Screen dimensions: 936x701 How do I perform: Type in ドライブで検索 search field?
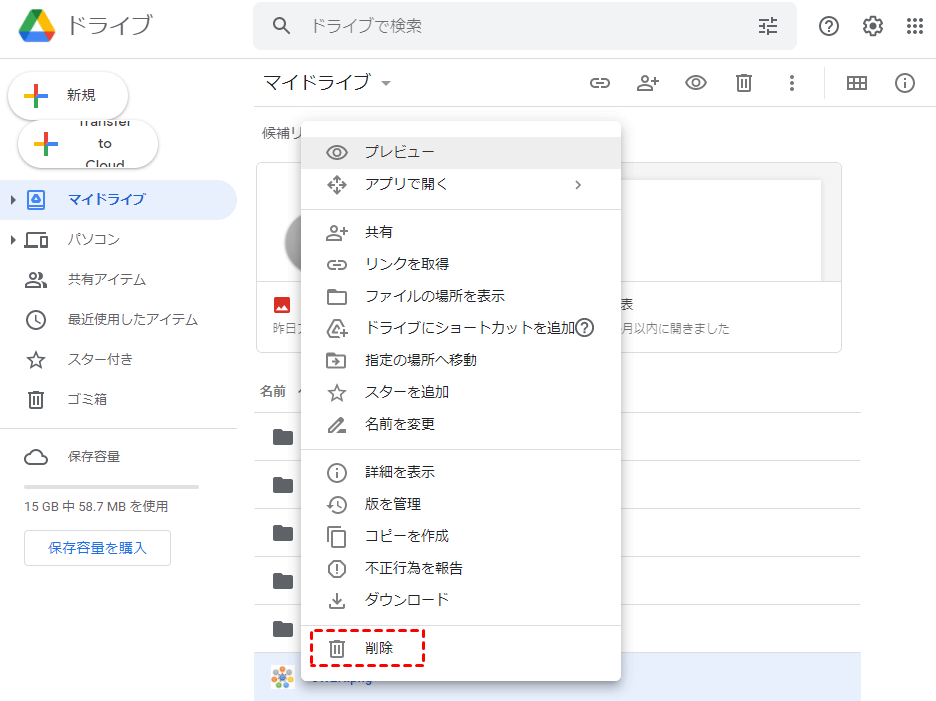pyautogui.click(x=525, y=26)
